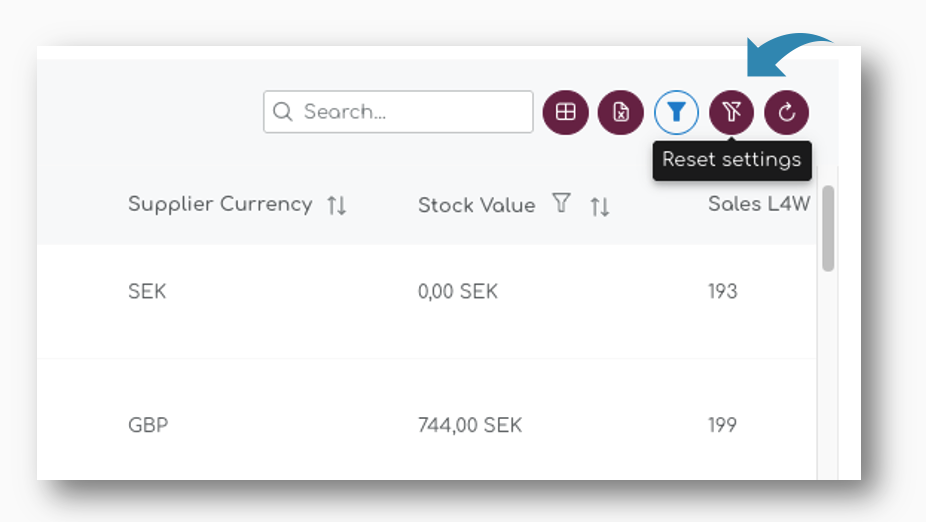Click the Reset settings crossed-filter icon
The width and height of the screenshot is (926, 522).
coord(731,112)
